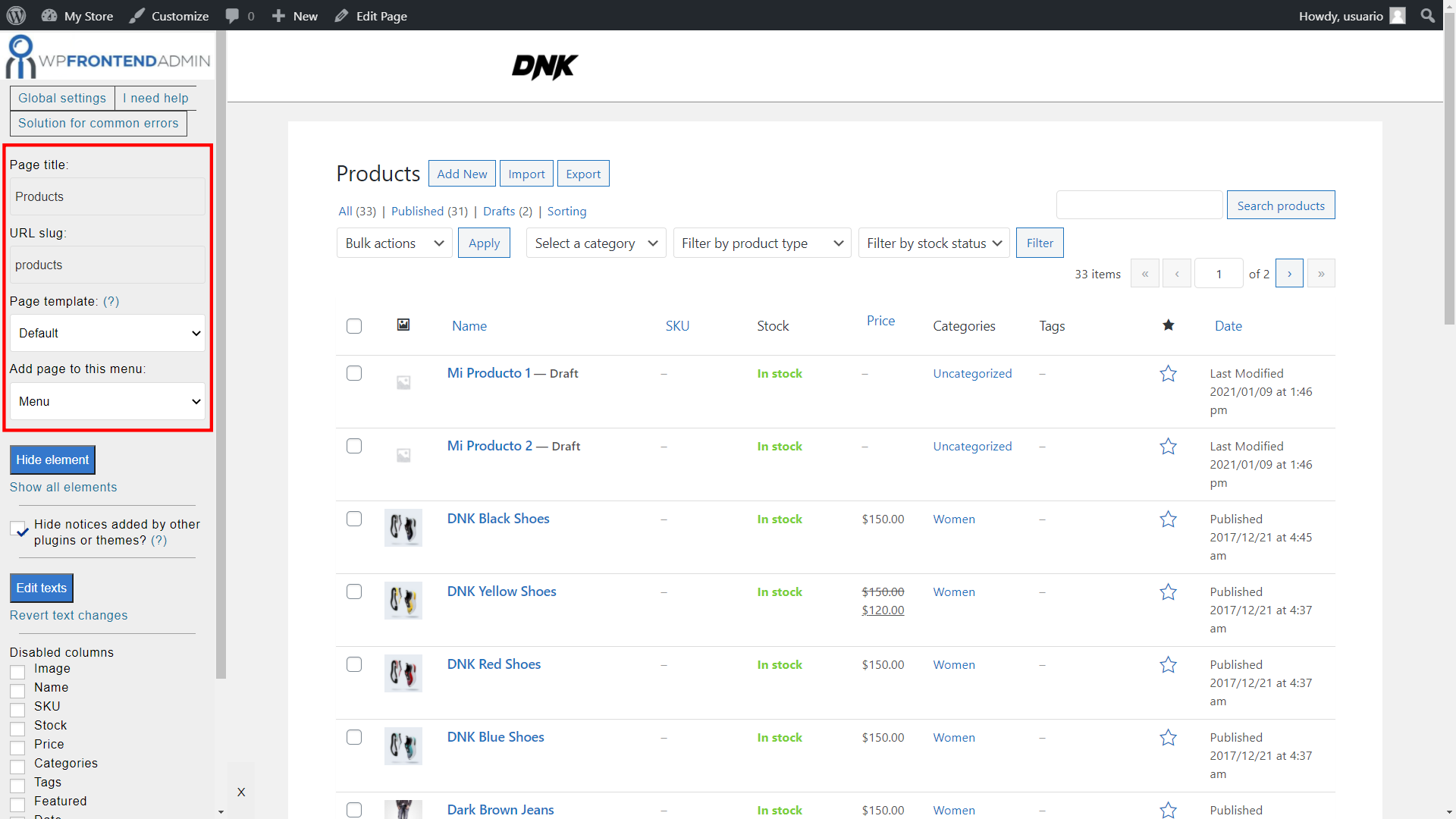This screenshot has width=1456, height=819.
Task: Toggle SKU disabled column checkbox
Action: point(17,710)
